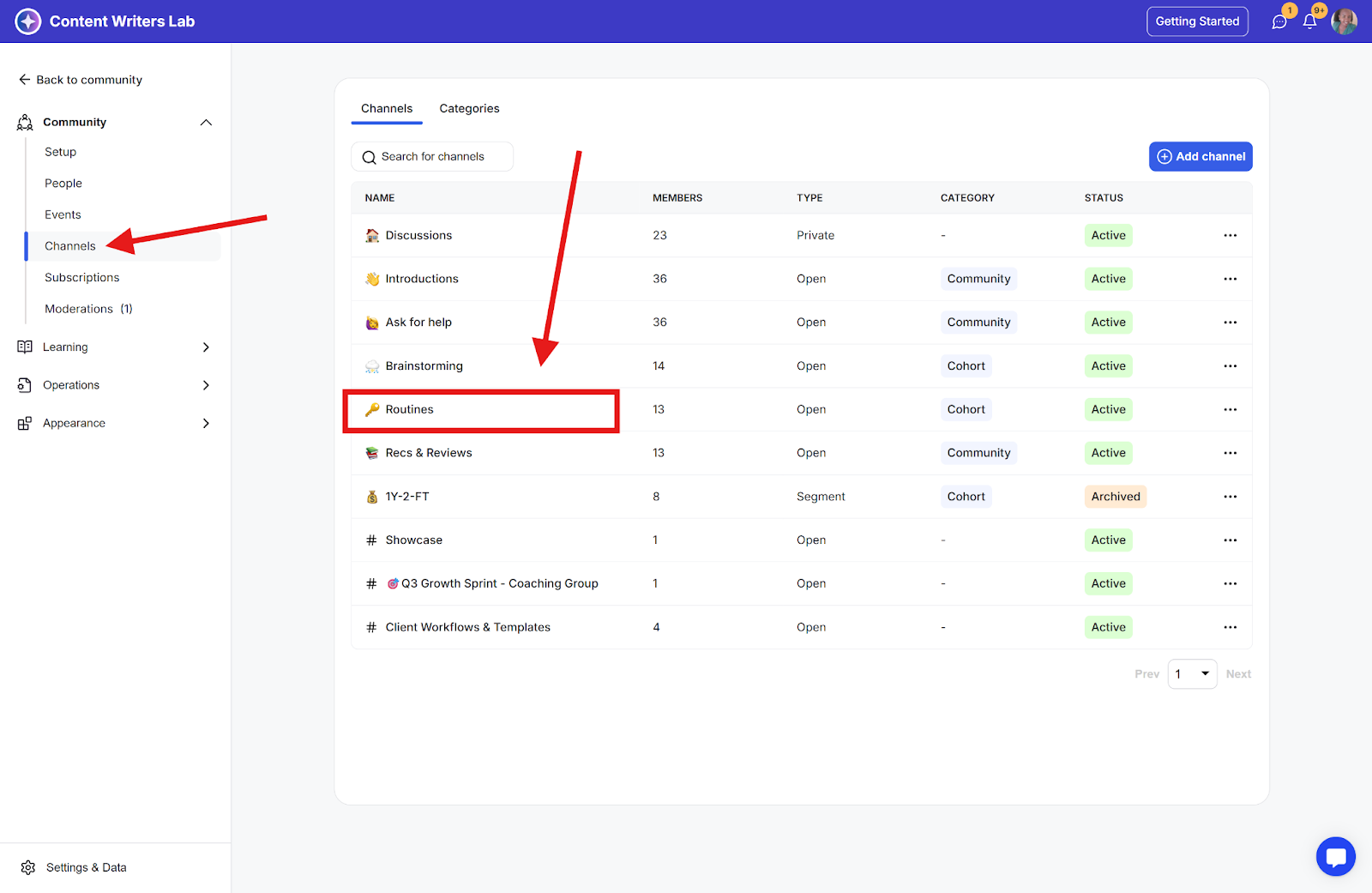The width and height of the screenshot is (1372, 893).
Task: Open the chat messages icon in header
Action: [1279, 21]
